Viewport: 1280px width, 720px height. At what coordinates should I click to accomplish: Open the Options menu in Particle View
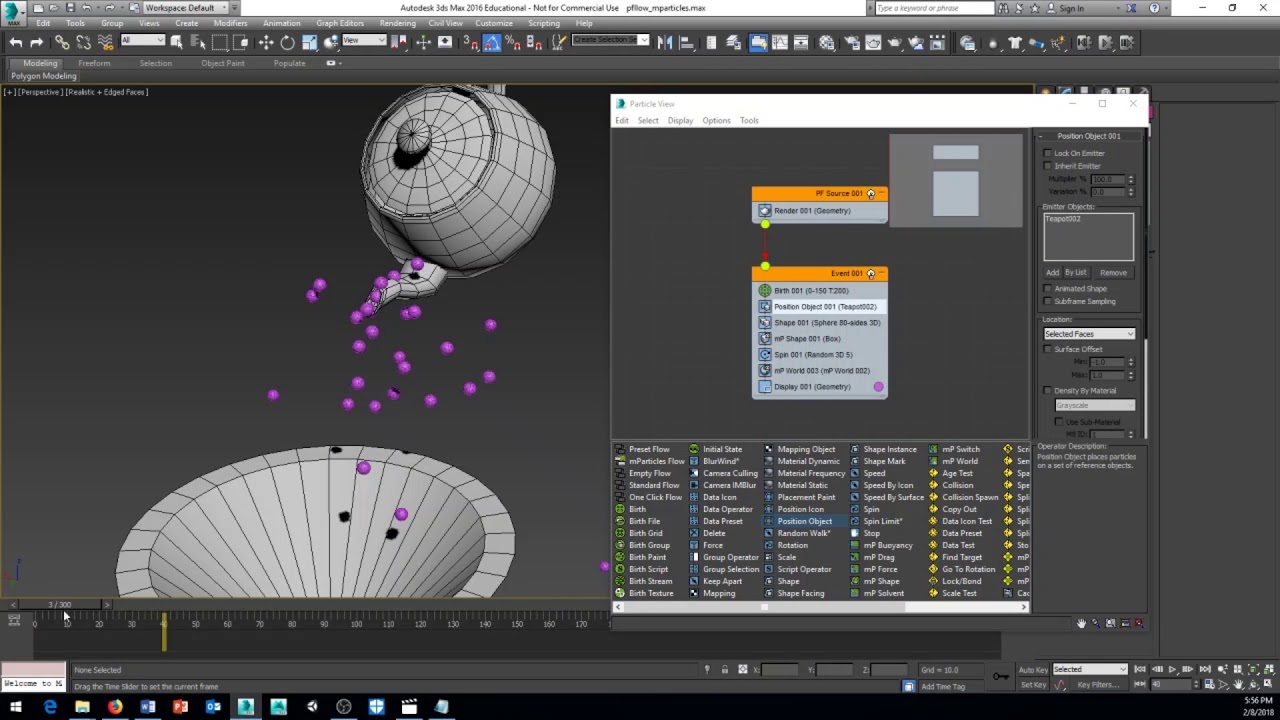(716, 120)
